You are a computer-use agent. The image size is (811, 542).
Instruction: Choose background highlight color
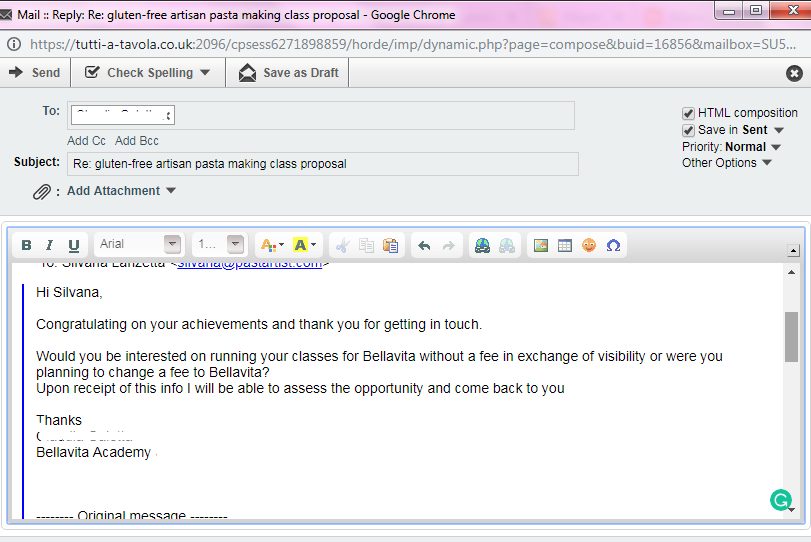pyautogui.click(x=304, y=245)
